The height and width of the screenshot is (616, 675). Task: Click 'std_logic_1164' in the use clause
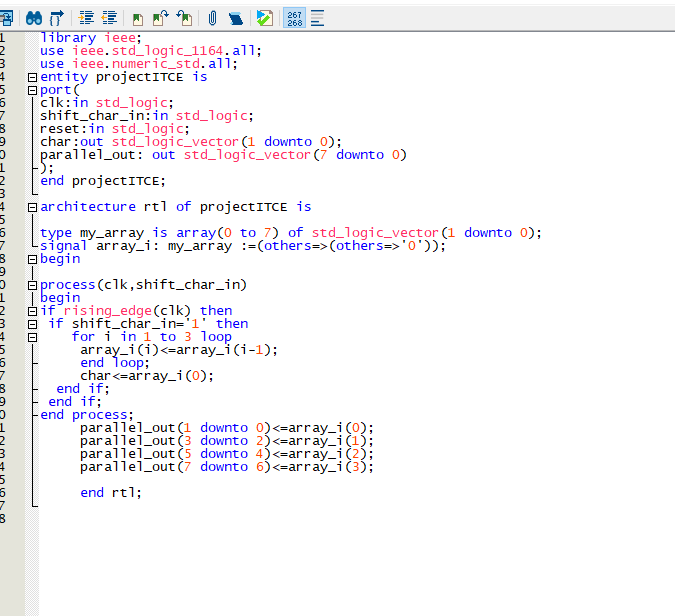167,51
